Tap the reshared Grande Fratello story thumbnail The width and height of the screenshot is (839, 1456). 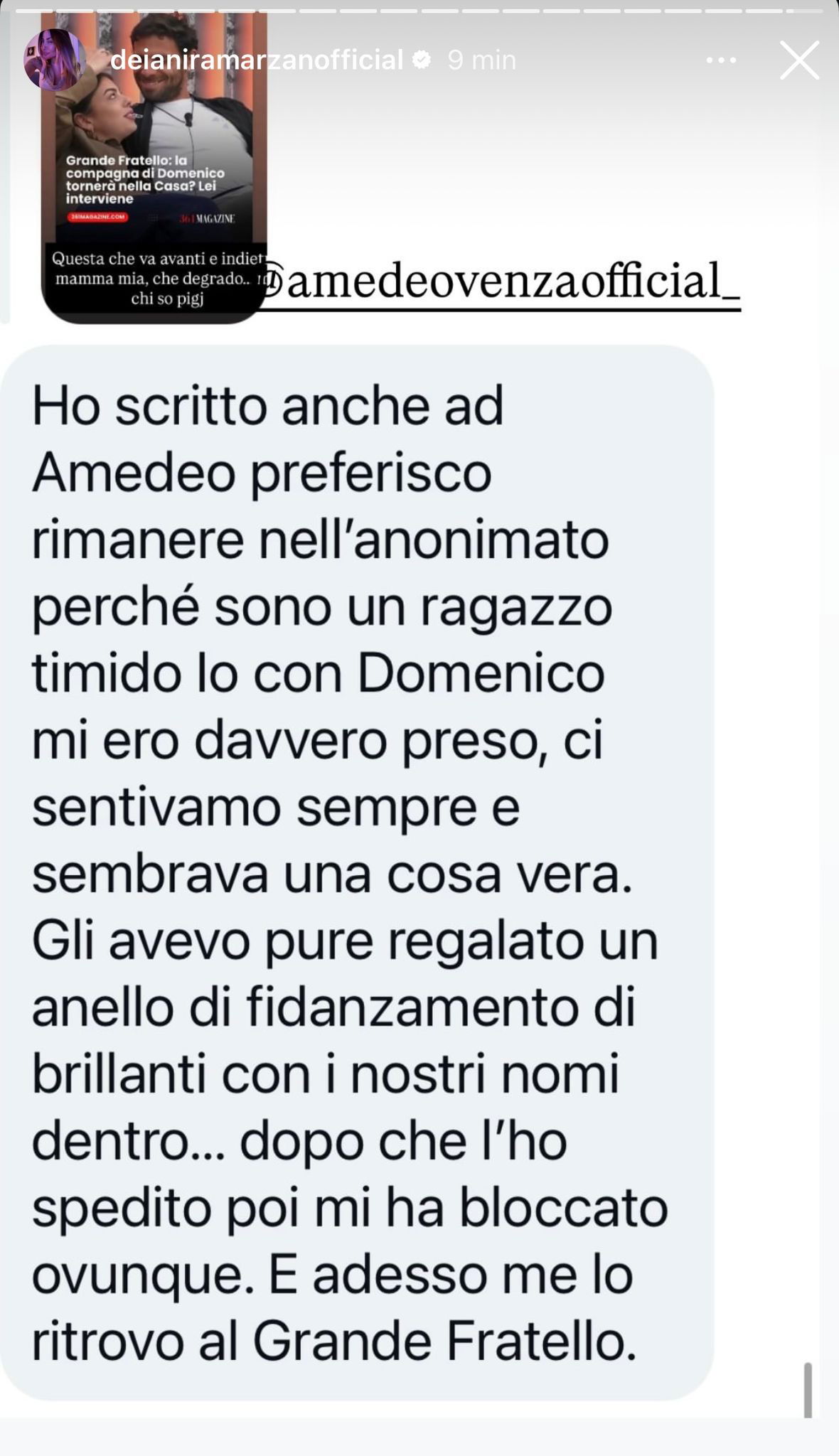[x=154, y=168]
